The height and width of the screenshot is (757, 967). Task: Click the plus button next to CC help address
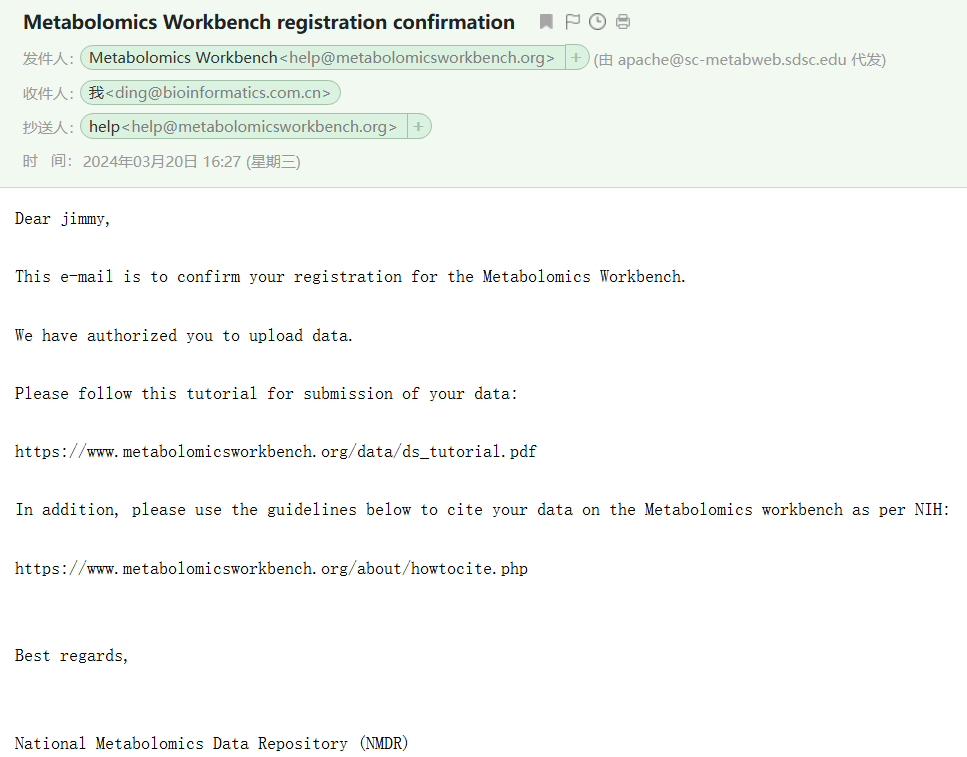tap(418, 127)
